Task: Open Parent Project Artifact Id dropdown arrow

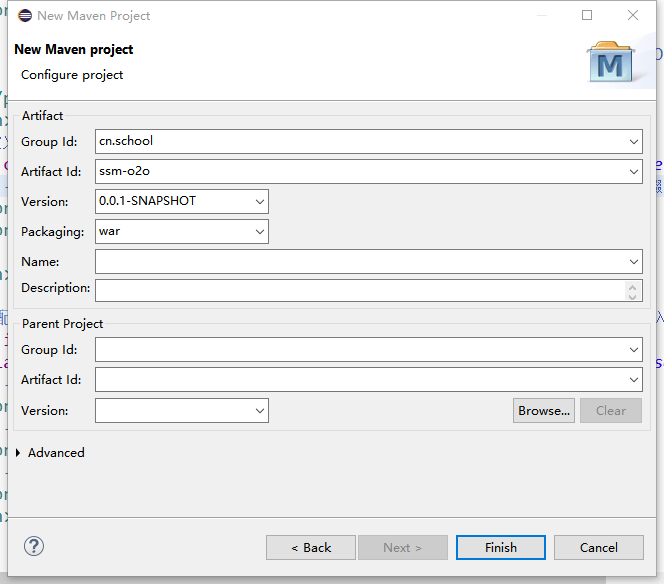Action: [634, 380]
